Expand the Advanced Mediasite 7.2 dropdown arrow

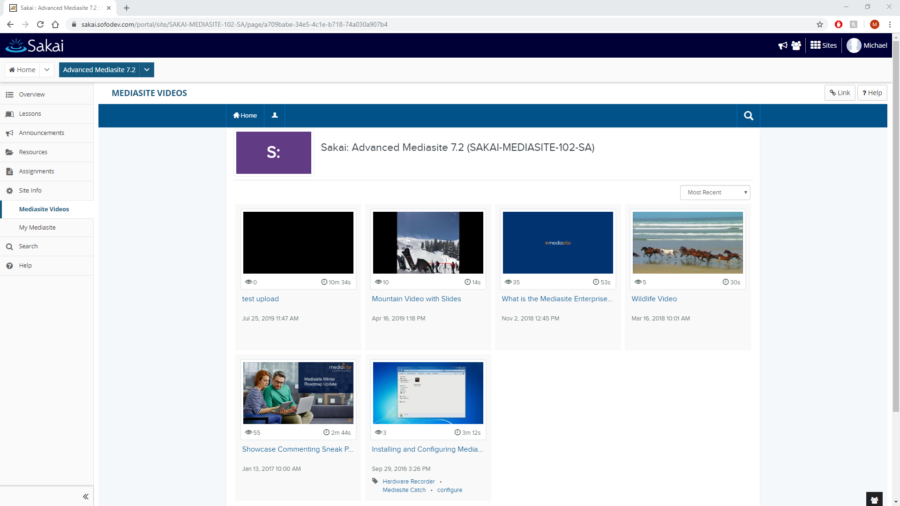(147, 69)
